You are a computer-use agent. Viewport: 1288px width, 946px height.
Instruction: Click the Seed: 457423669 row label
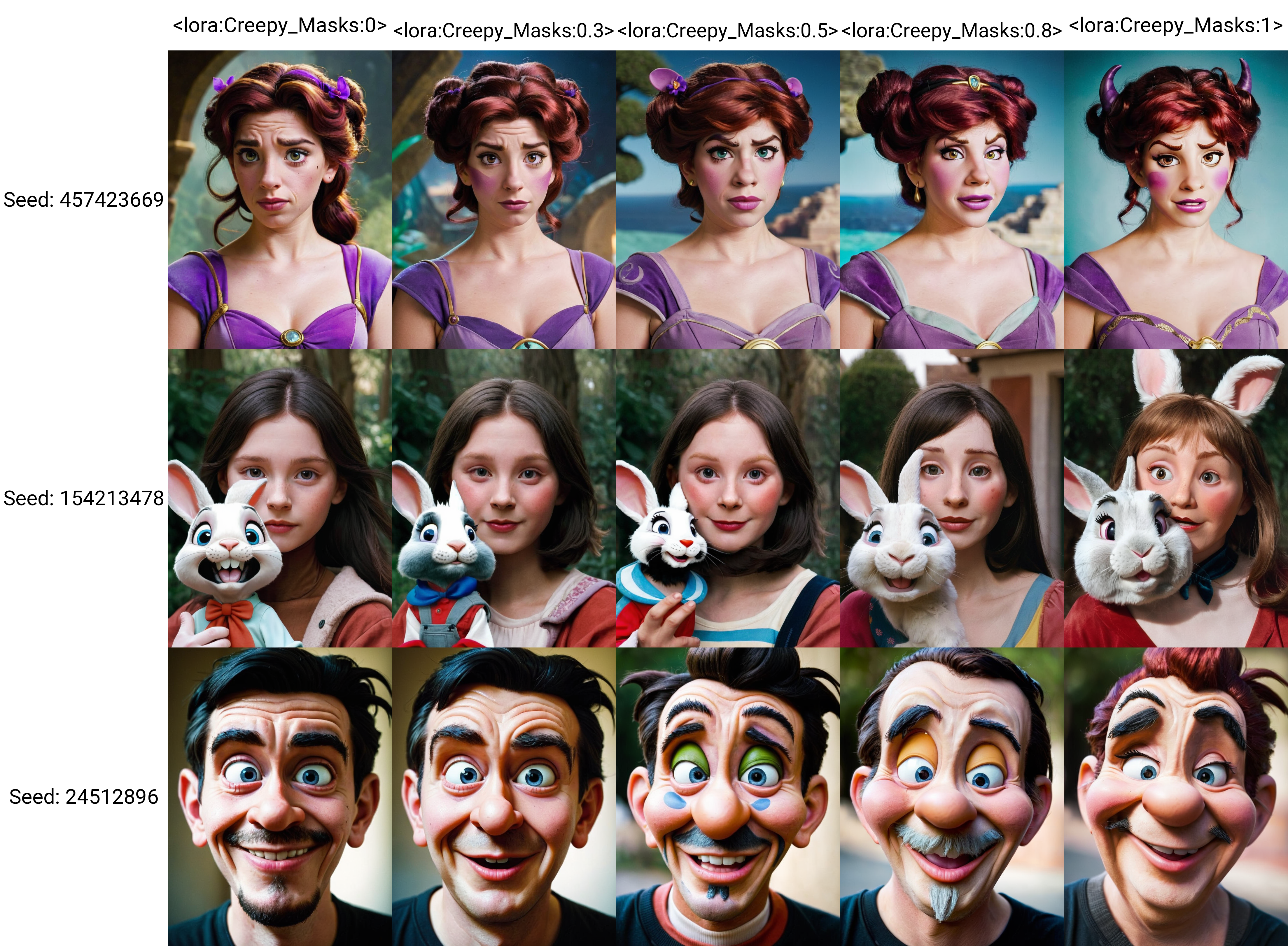[84, 200]
